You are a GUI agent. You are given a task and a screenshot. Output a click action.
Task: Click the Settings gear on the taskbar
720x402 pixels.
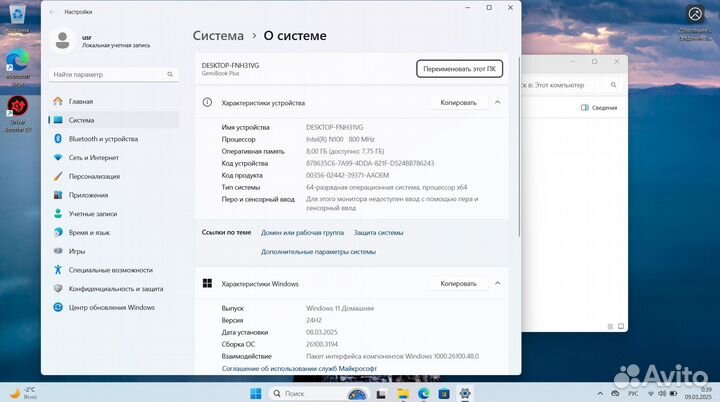coord(465,394)
